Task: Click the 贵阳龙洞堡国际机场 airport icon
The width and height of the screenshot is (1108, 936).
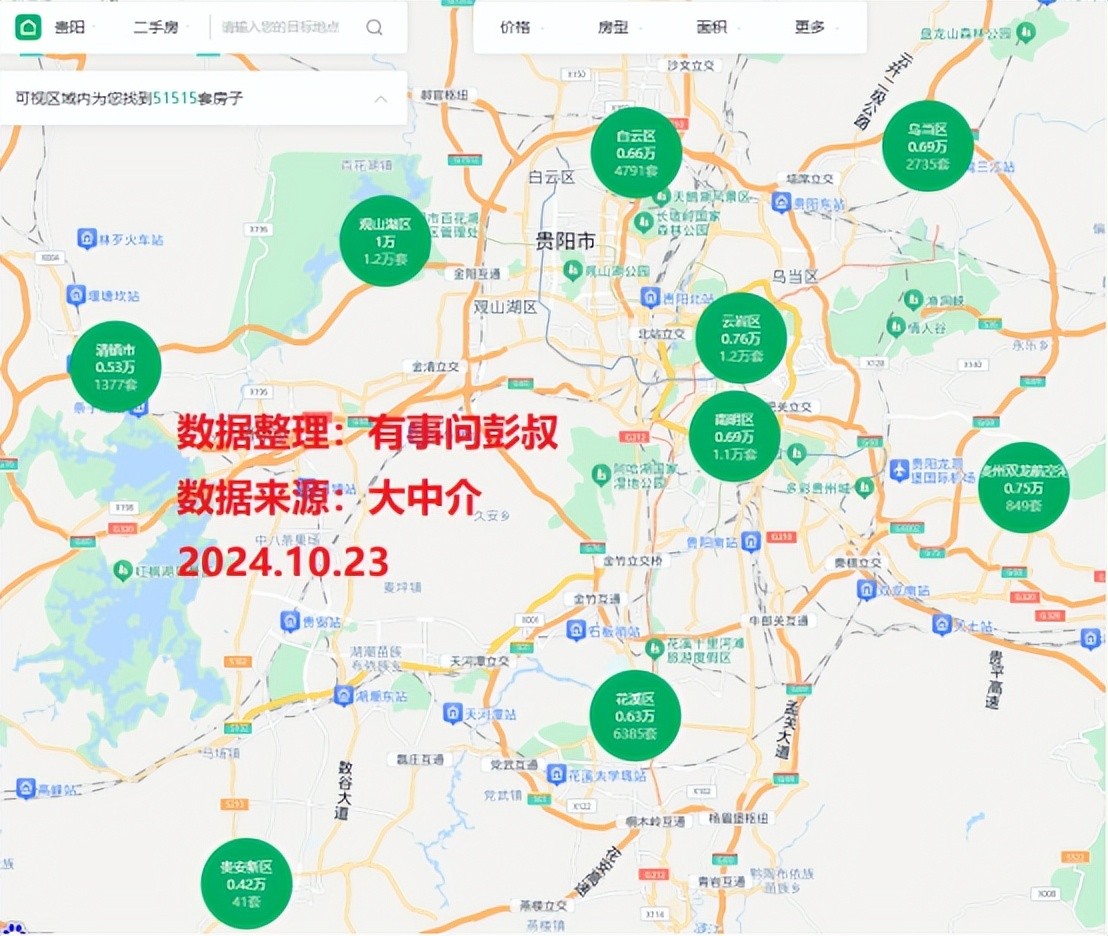Action: tap(899, 469)
